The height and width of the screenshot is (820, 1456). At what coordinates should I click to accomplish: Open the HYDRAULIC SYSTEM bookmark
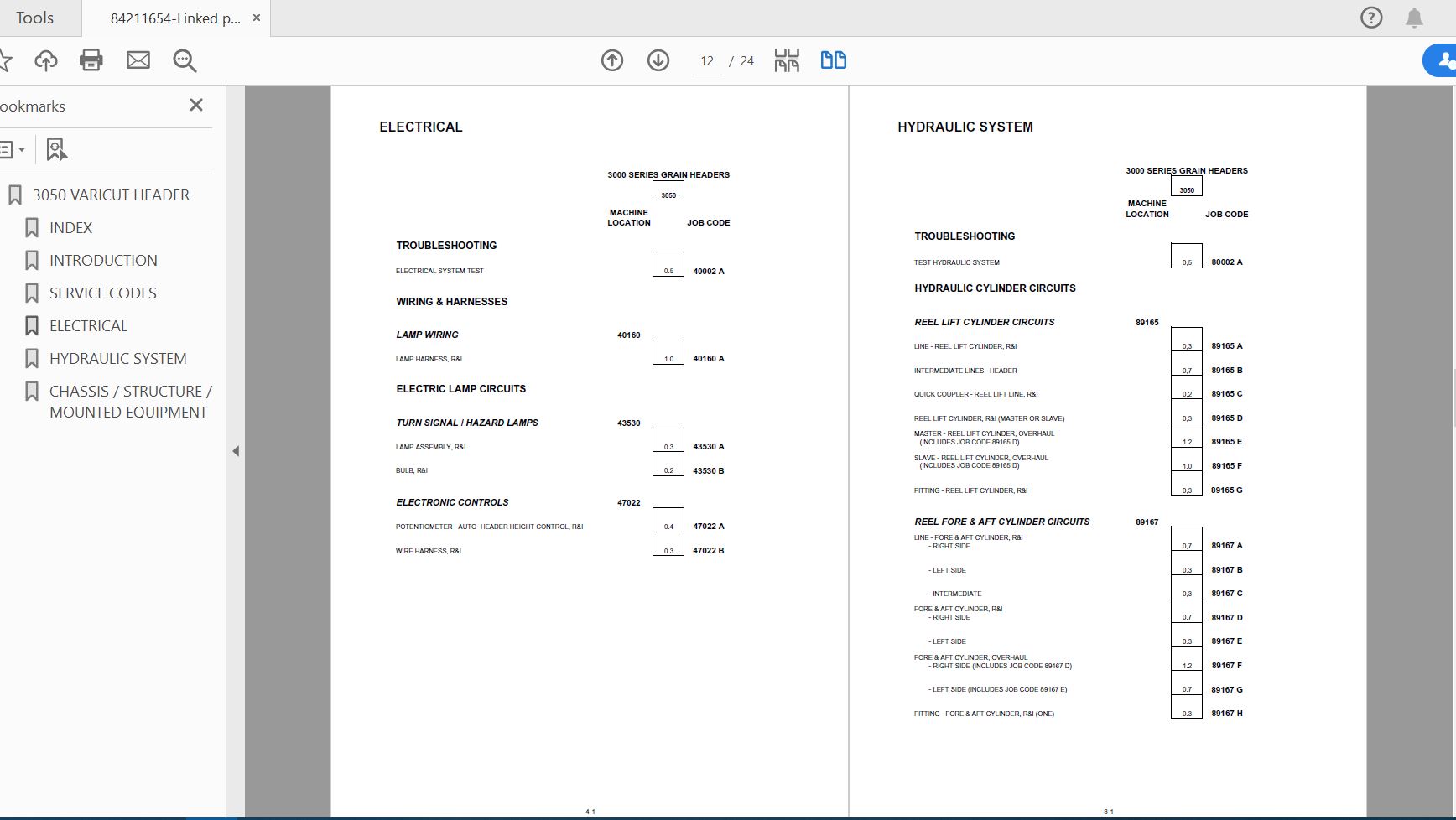[x=117, y=359]
